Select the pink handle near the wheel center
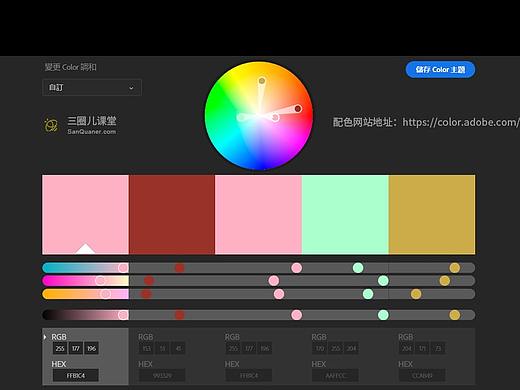The width and height of the screenshot is (520, 390). point(275,117)
